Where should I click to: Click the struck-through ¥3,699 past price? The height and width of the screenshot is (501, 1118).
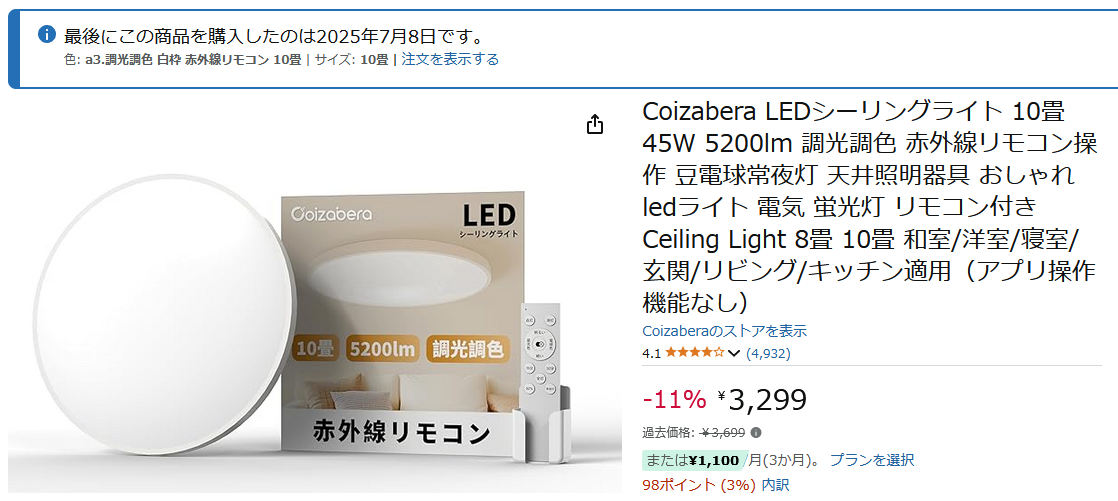click(724, 433)
